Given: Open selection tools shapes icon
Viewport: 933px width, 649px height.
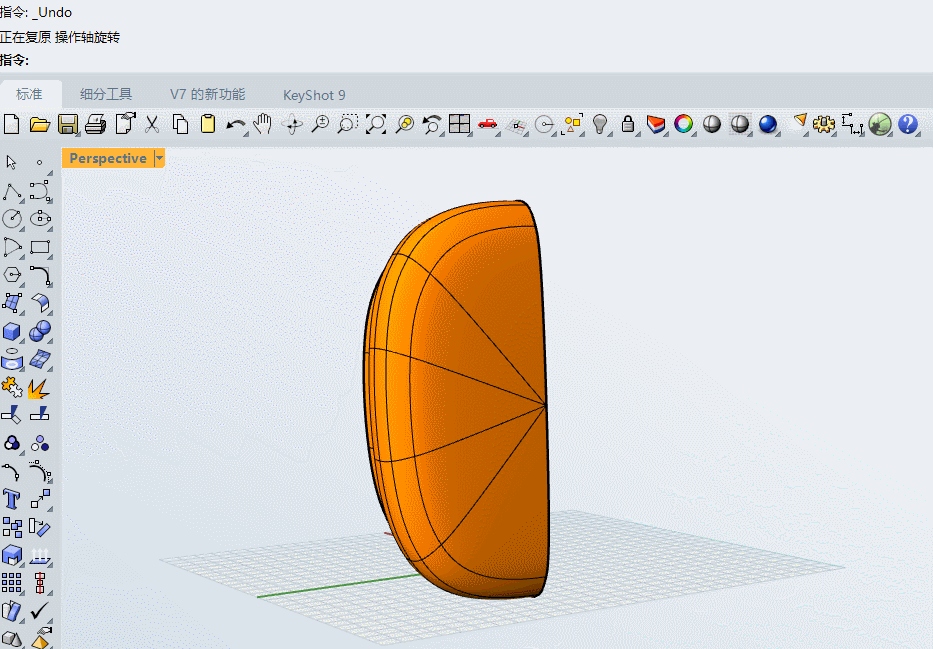Looking at the screenshot, I should pos(572,124).
